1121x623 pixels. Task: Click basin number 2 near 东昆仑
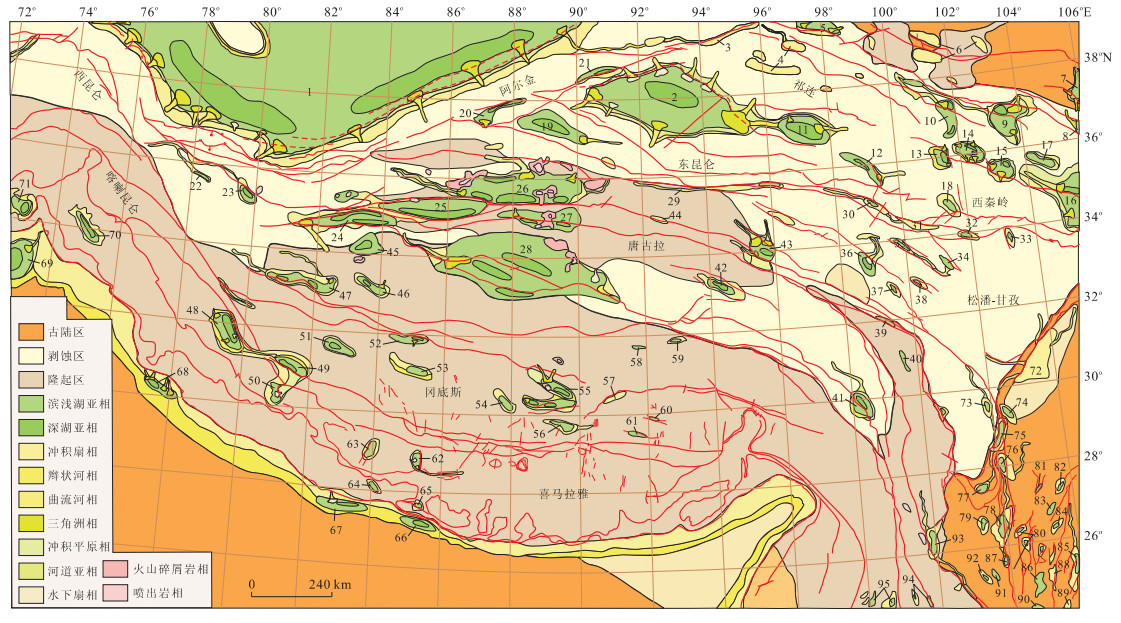tap(673, 99)
